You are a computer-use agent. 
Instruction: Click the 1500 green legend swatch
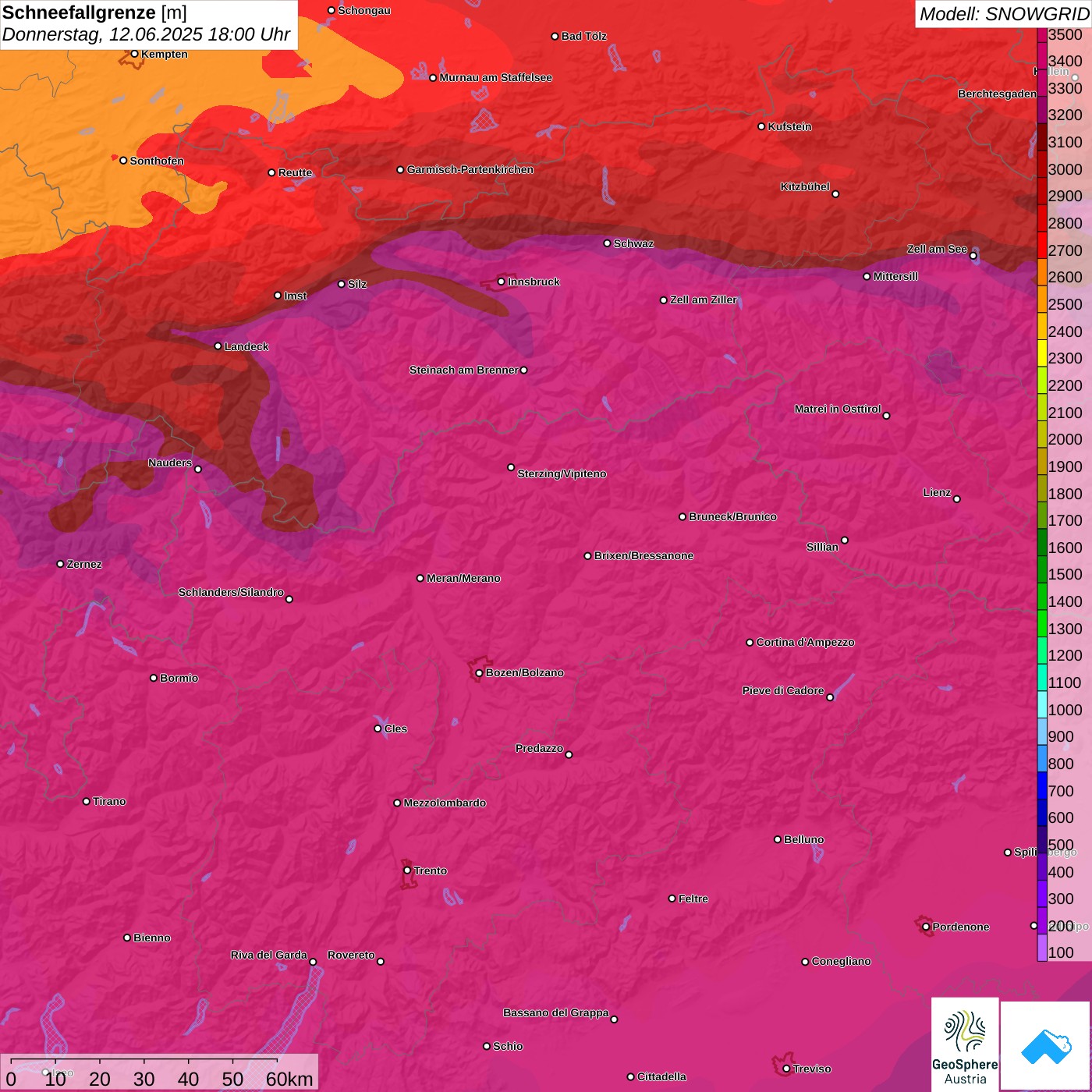click(x=1042, y=569)
